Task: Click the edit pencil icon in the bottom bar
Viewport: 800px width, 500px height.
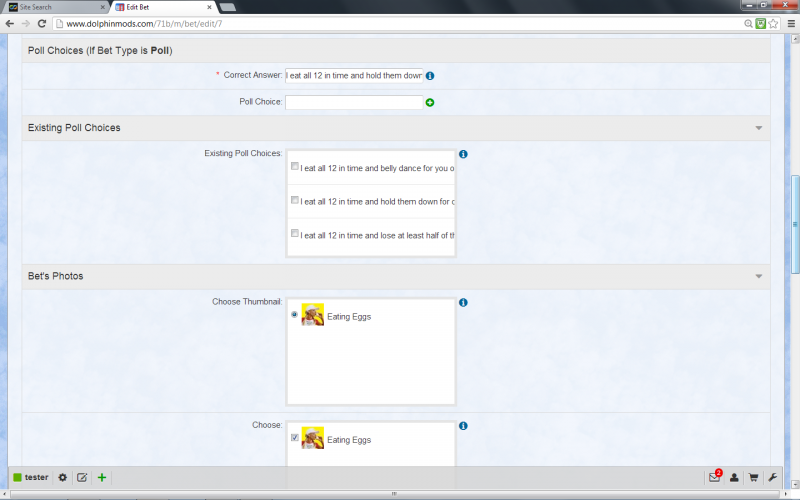Action: coord(82,478)
